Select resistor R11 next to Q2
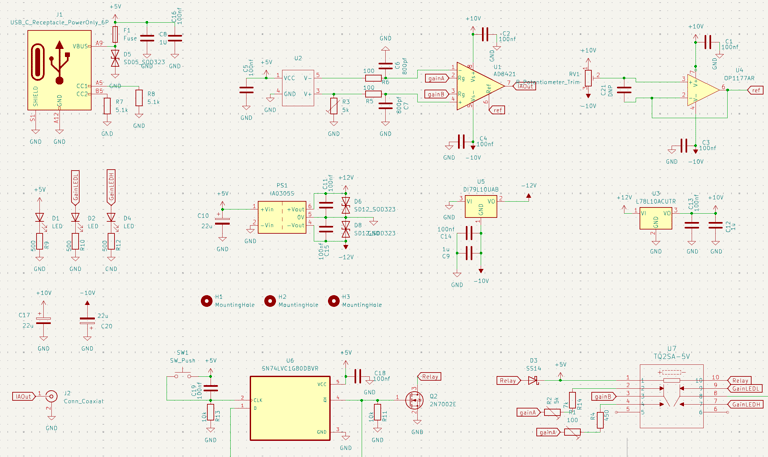This screenshot has width=768, height=457. pyautogui.click(x=378, y=412)
